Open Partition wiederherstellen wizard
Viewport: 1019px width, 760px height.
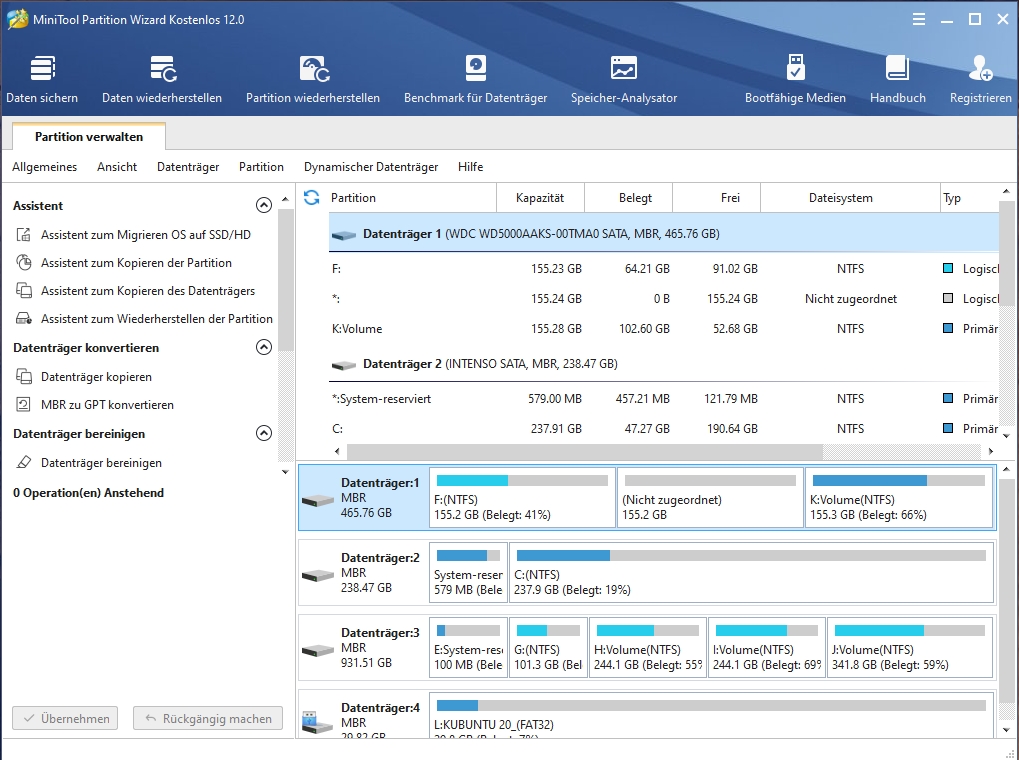(x=313, y=80)
